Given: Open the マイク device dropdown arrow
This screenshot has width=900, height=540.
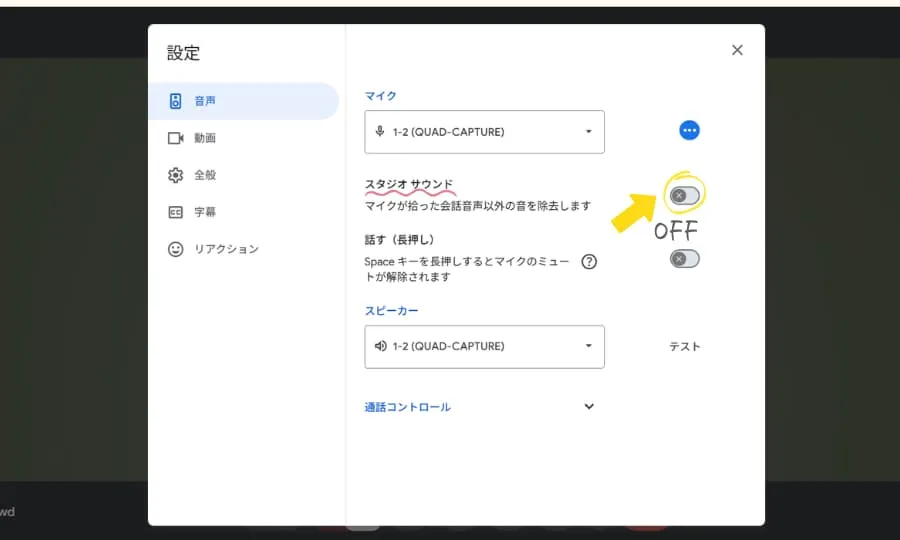Looking at the screenshot, I should (x=588, y=132).
